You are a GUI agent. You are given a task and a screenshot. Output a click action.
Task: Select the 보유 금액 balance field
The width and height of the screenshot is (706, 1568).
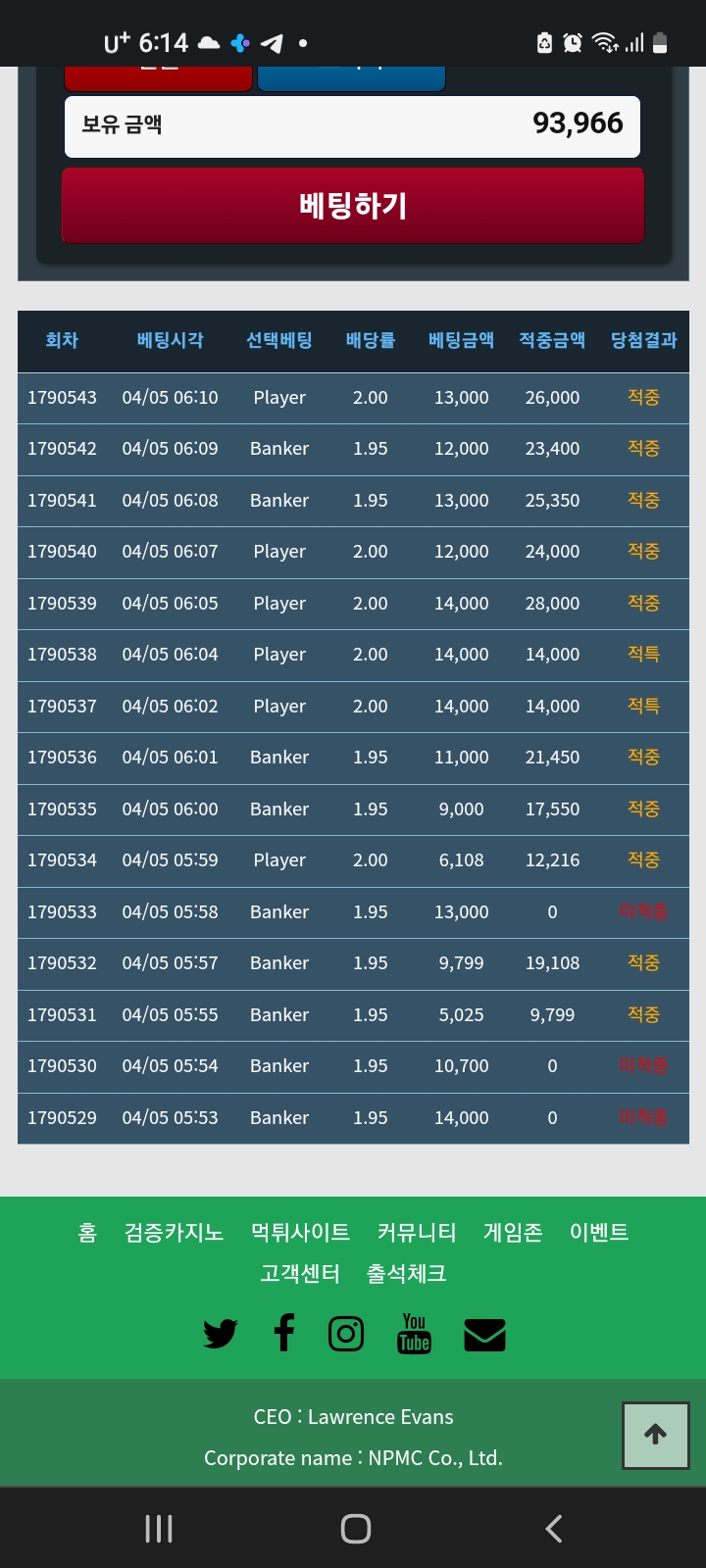coord(352,126)
